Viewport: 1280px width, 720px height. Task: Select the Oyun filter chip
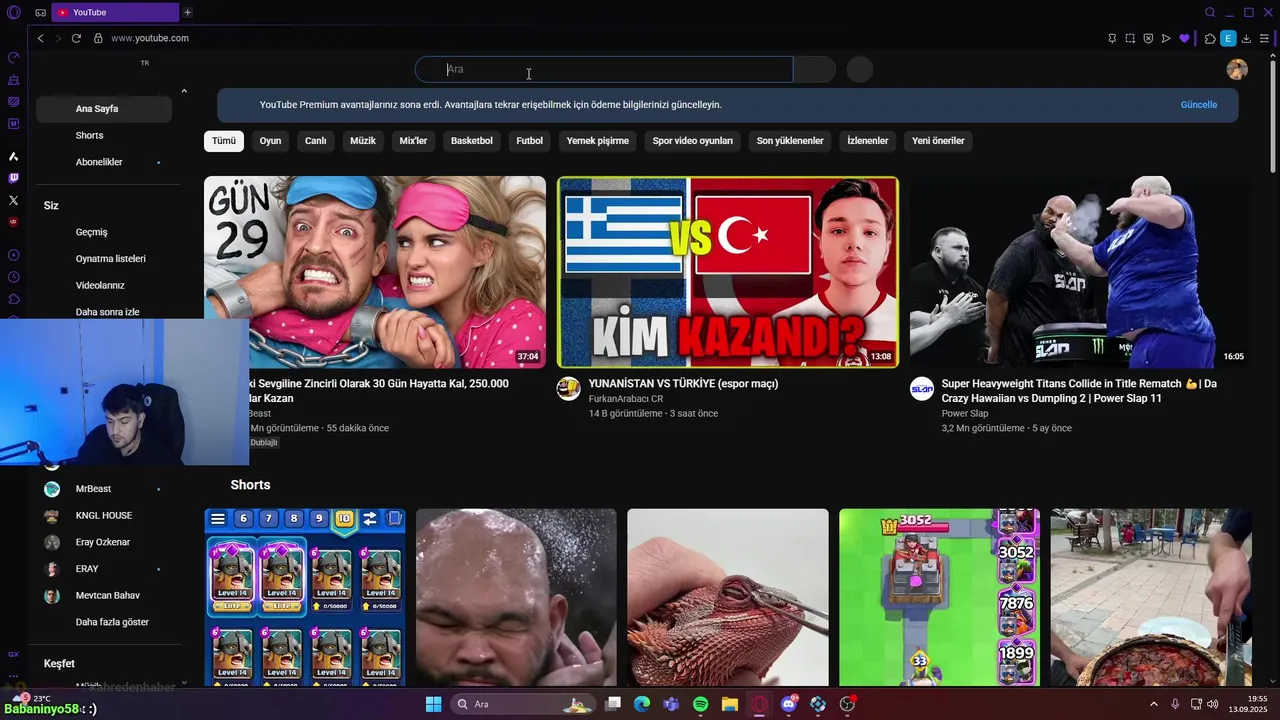pyautogui.click(x=270, y=141)
